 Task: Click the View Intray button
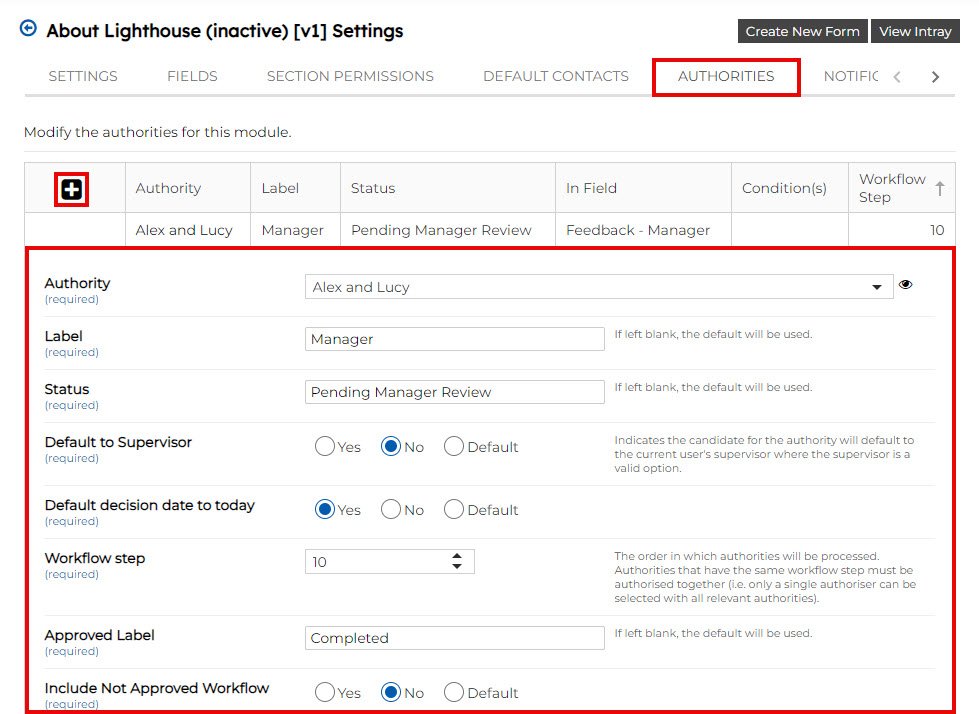[915, 31]
